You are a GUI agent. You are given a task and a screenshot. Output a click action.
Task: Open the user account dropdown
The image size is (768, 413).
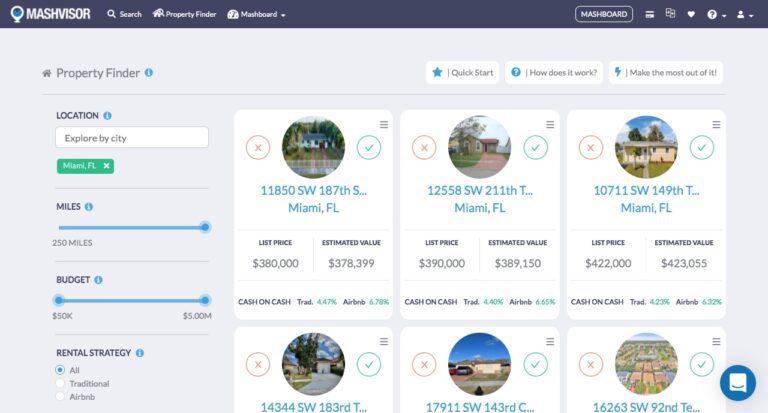pos(744,15)
